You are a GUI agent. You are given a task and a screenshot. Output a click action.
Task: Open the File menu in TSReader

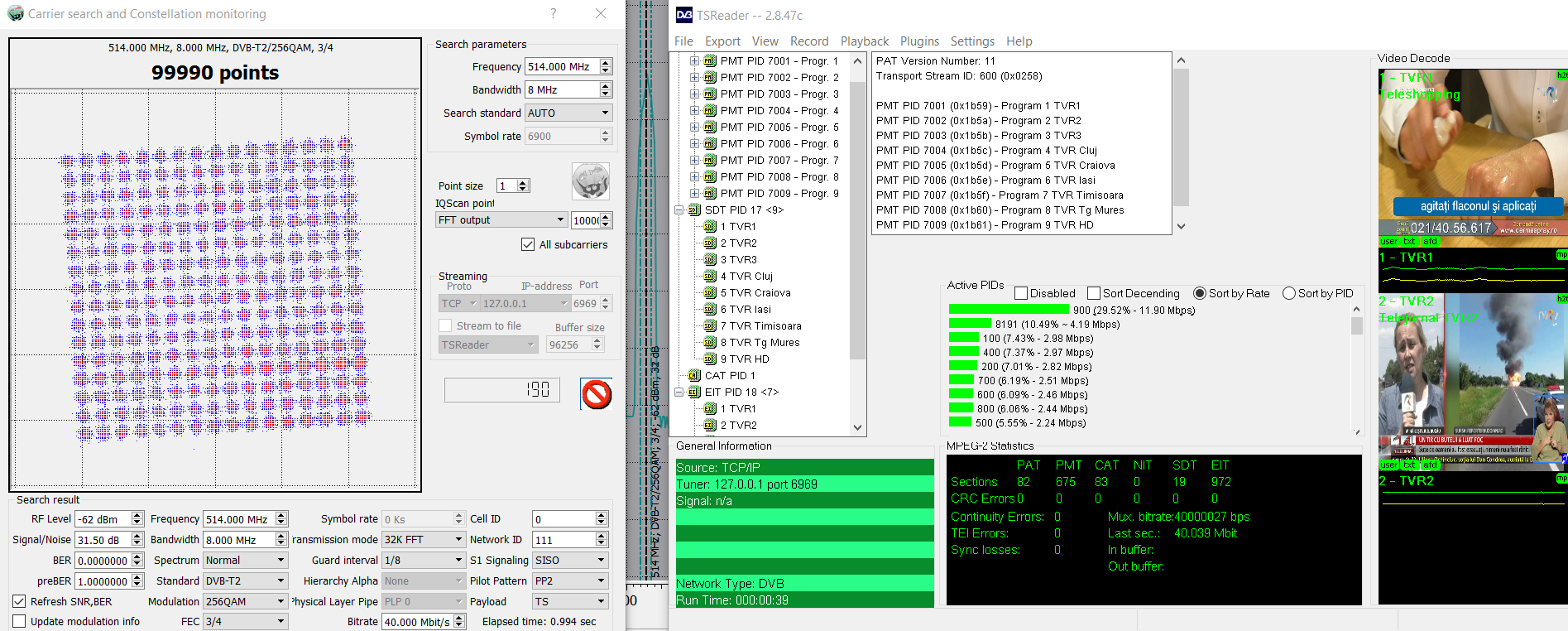click(683, 41)
